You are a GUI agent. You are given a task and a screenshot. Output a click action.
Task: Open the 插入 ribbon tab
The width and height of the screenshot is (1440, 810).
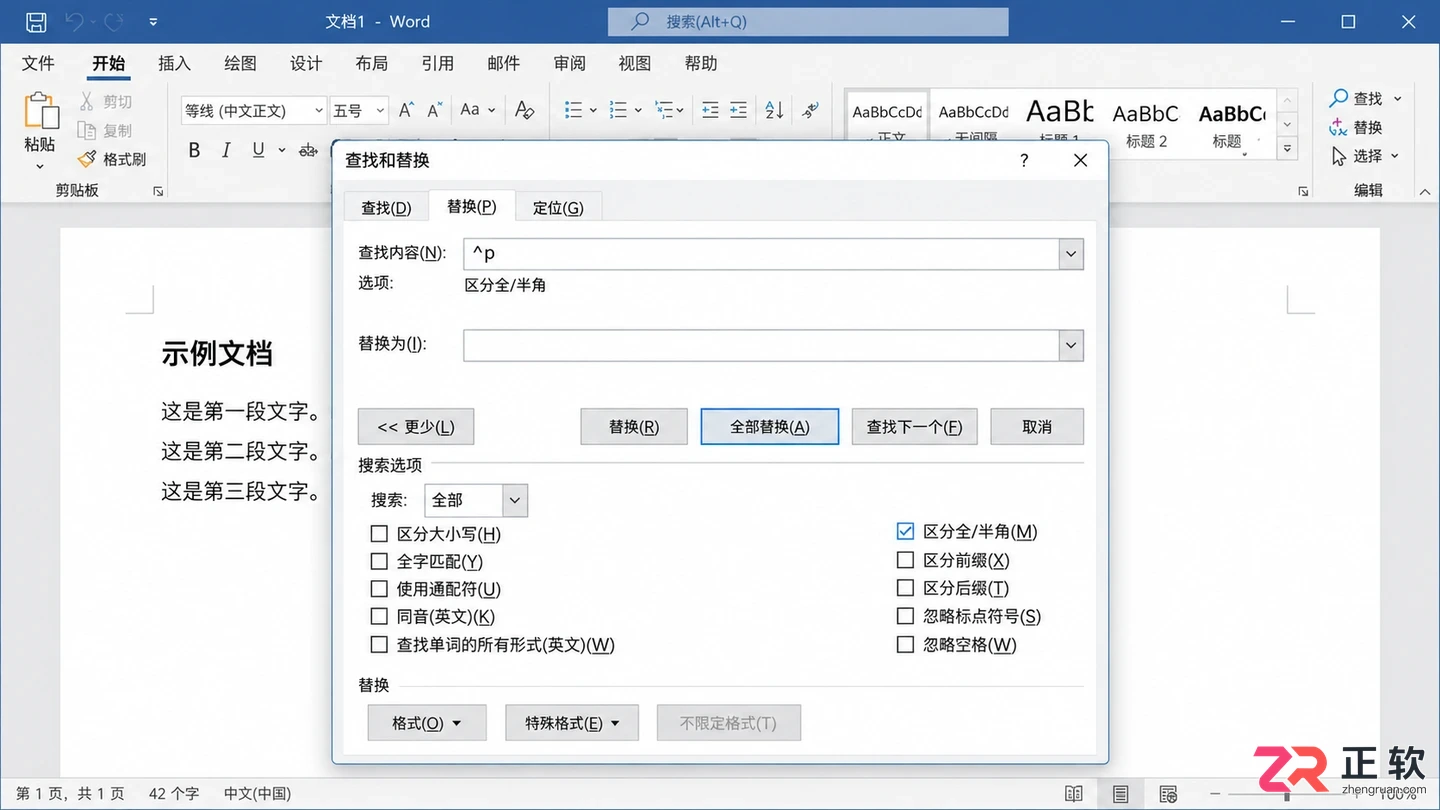[174, 63]
